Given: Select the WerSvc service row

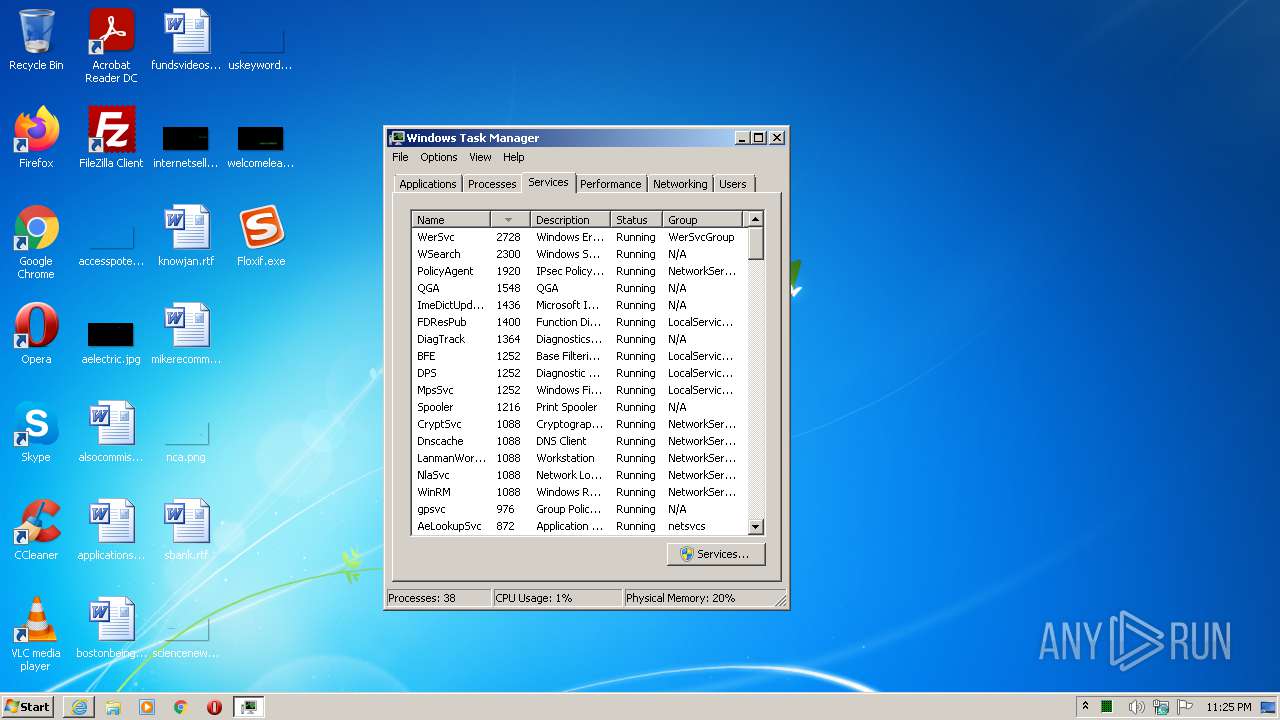Looking at the screenshot, I should click(x=579, y=237).
